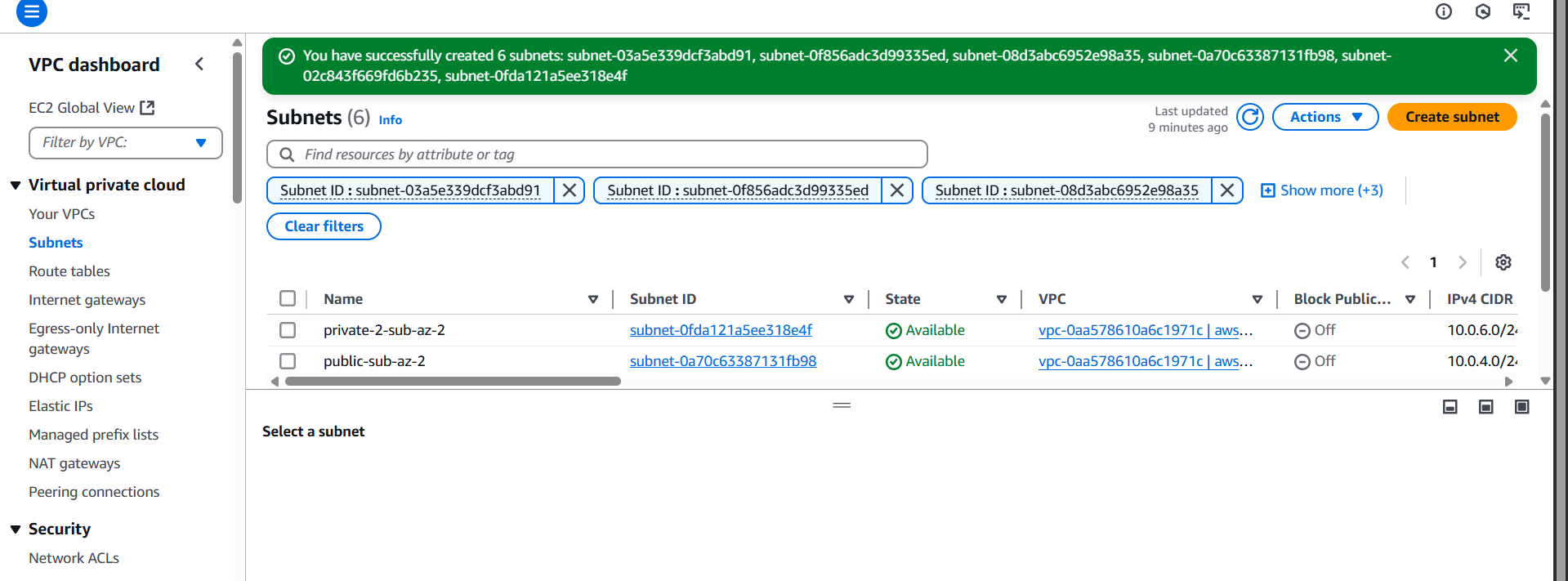The height and width of the screenshot is (581, 1568).
Task: Open VPC link in private-2-sub-az-2 row
Action: pos(1146,330)
